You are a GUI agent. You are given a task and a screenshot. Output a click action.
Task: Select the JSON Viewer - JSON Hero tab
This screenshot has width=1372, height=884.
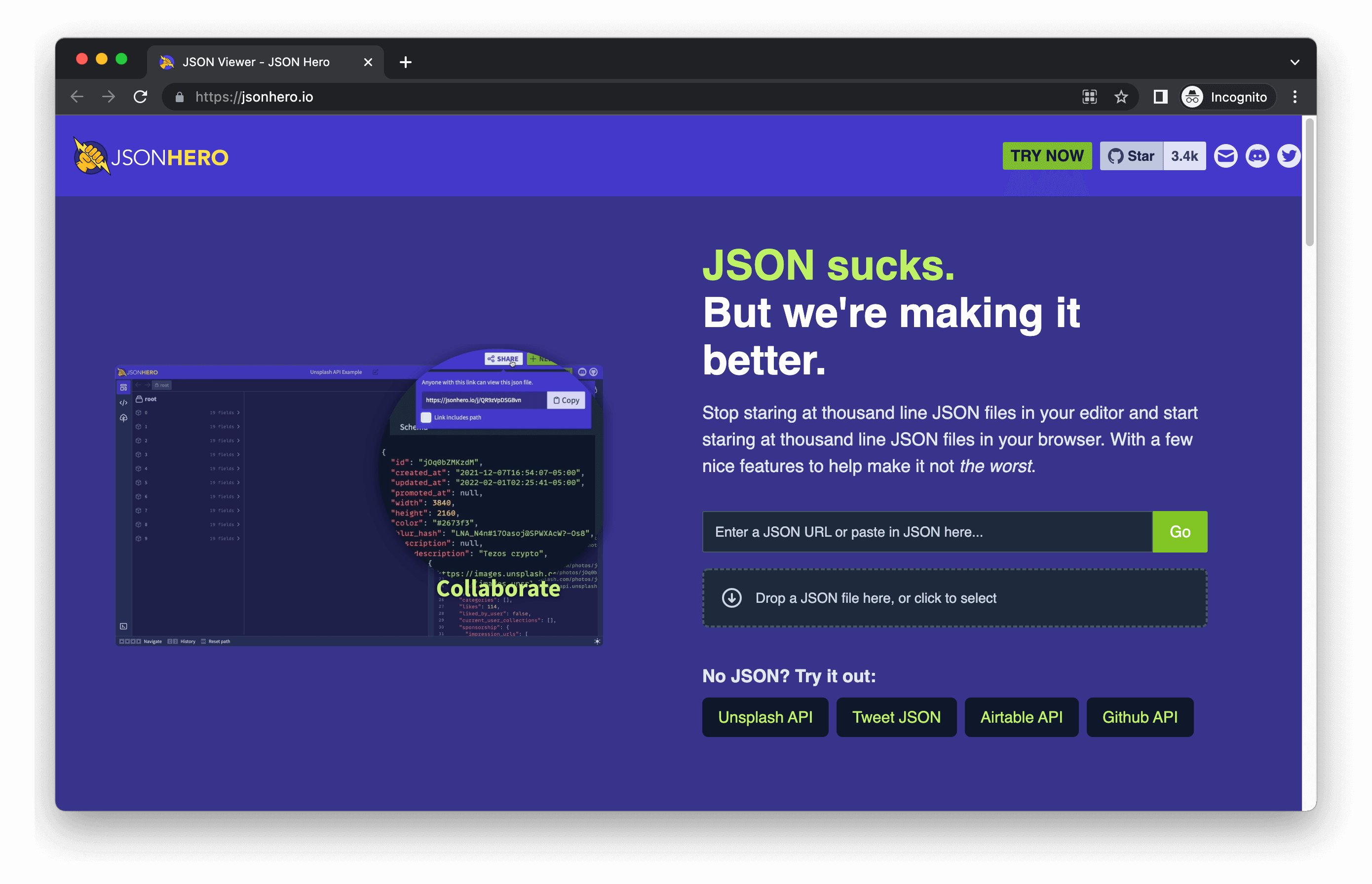(256, 62)
